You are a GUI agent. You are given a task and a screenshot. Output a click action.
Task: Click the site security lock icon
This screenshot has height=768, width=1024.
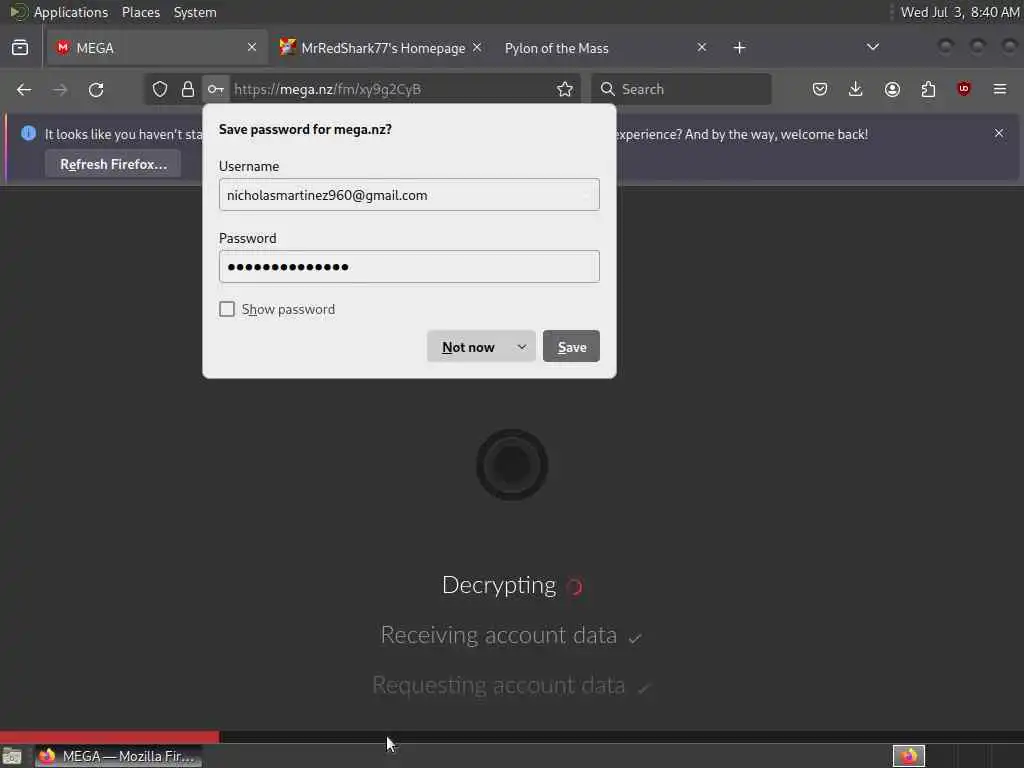click(x=187, y=89)
